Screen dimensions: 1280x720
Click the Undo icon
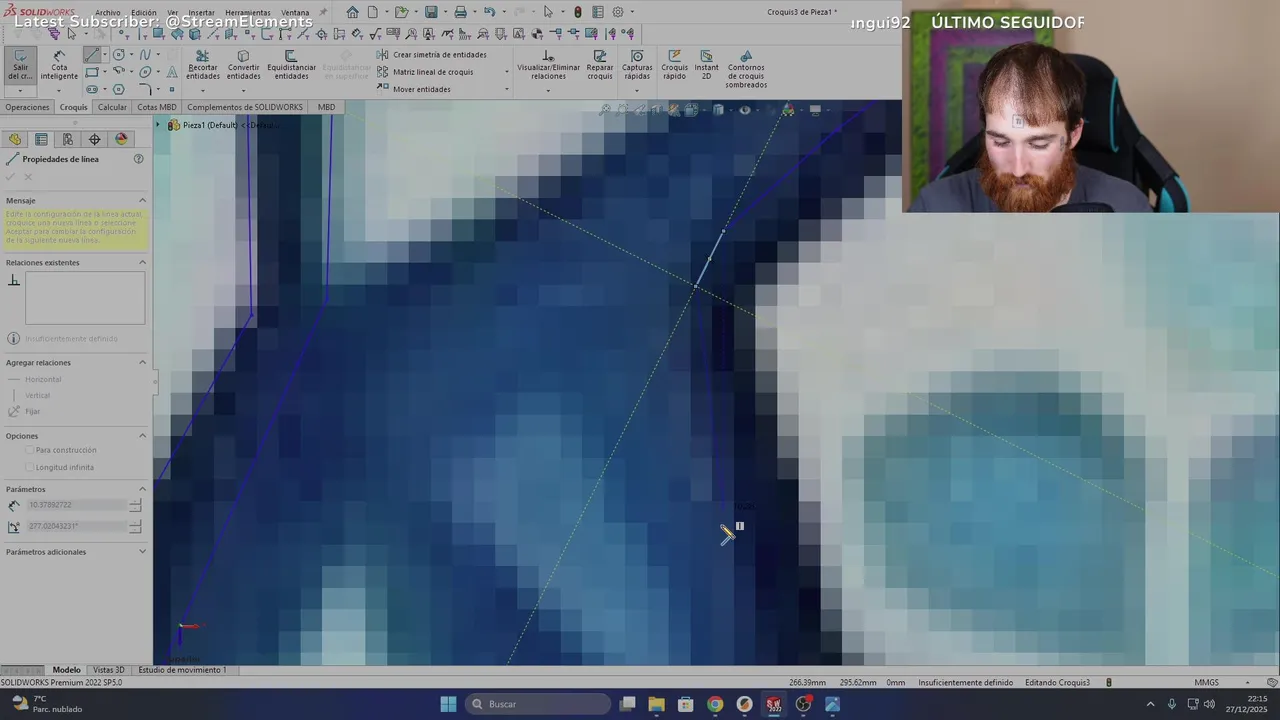489,12
